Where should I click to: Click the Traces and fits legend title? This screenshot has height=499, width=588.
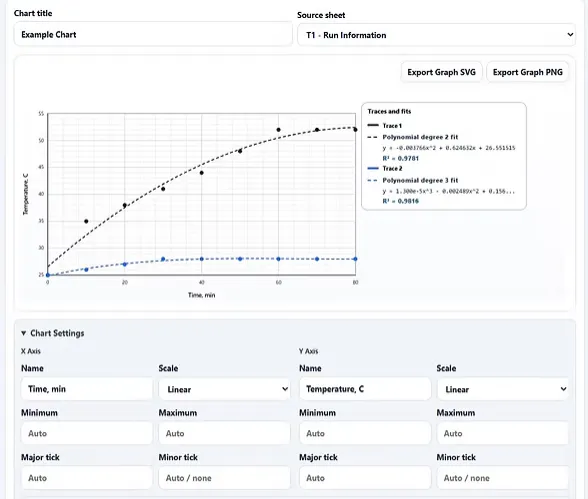point(389,111)
